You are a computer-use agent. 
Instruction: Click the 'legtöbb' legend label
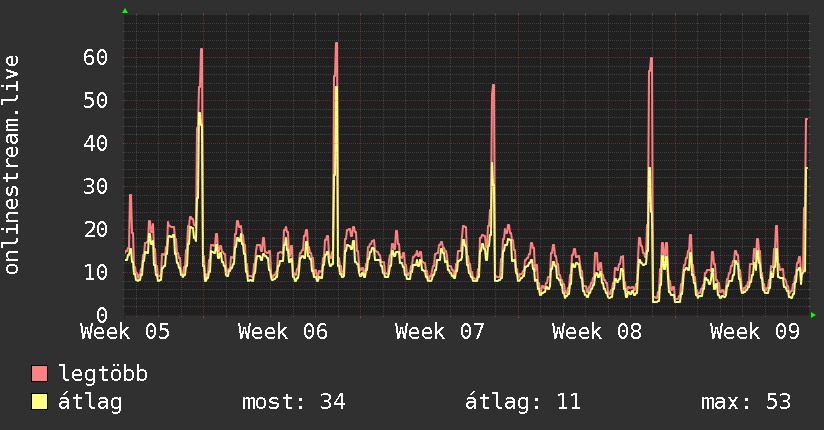pyautogui.click(x=103, y=374)
